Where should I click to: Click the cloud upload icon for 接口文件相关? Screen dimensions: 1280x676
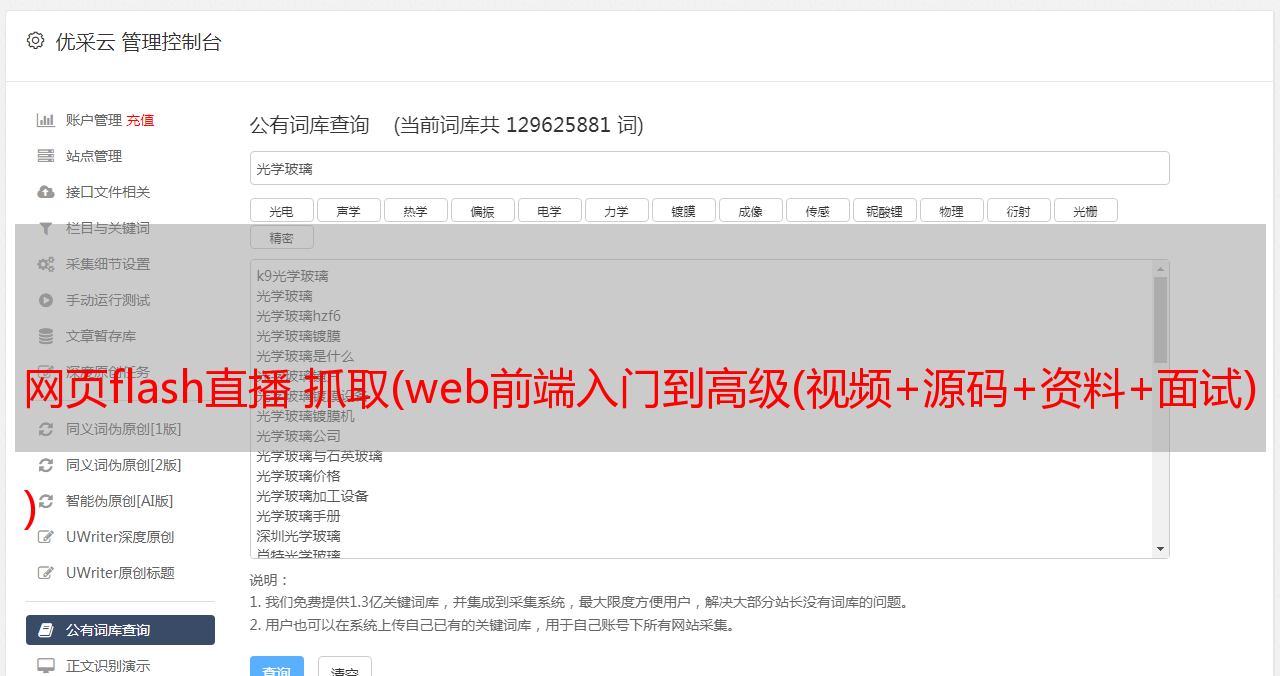coord(46,192)
